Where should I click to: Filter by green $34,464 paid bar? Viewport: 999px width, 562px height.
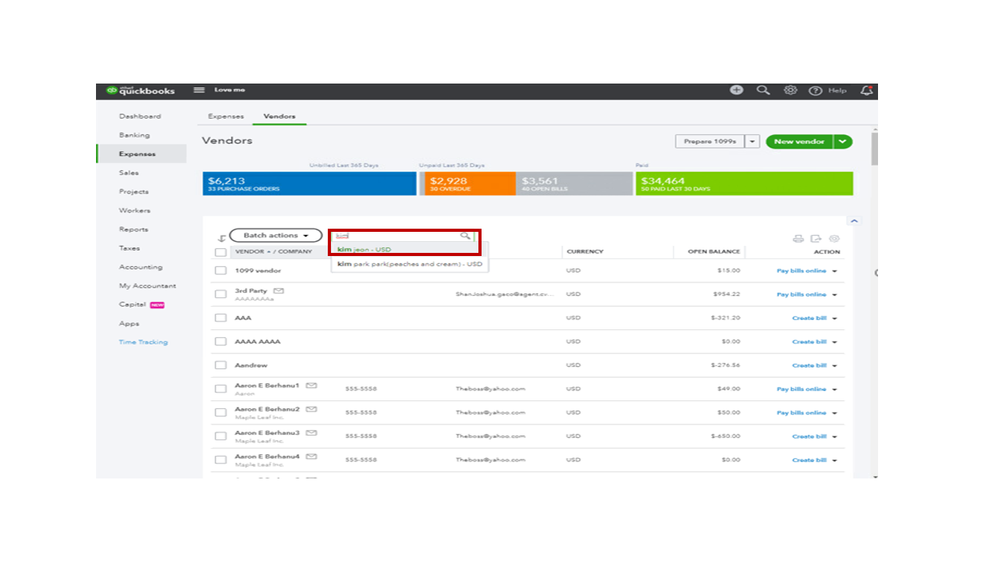point(744,184)
